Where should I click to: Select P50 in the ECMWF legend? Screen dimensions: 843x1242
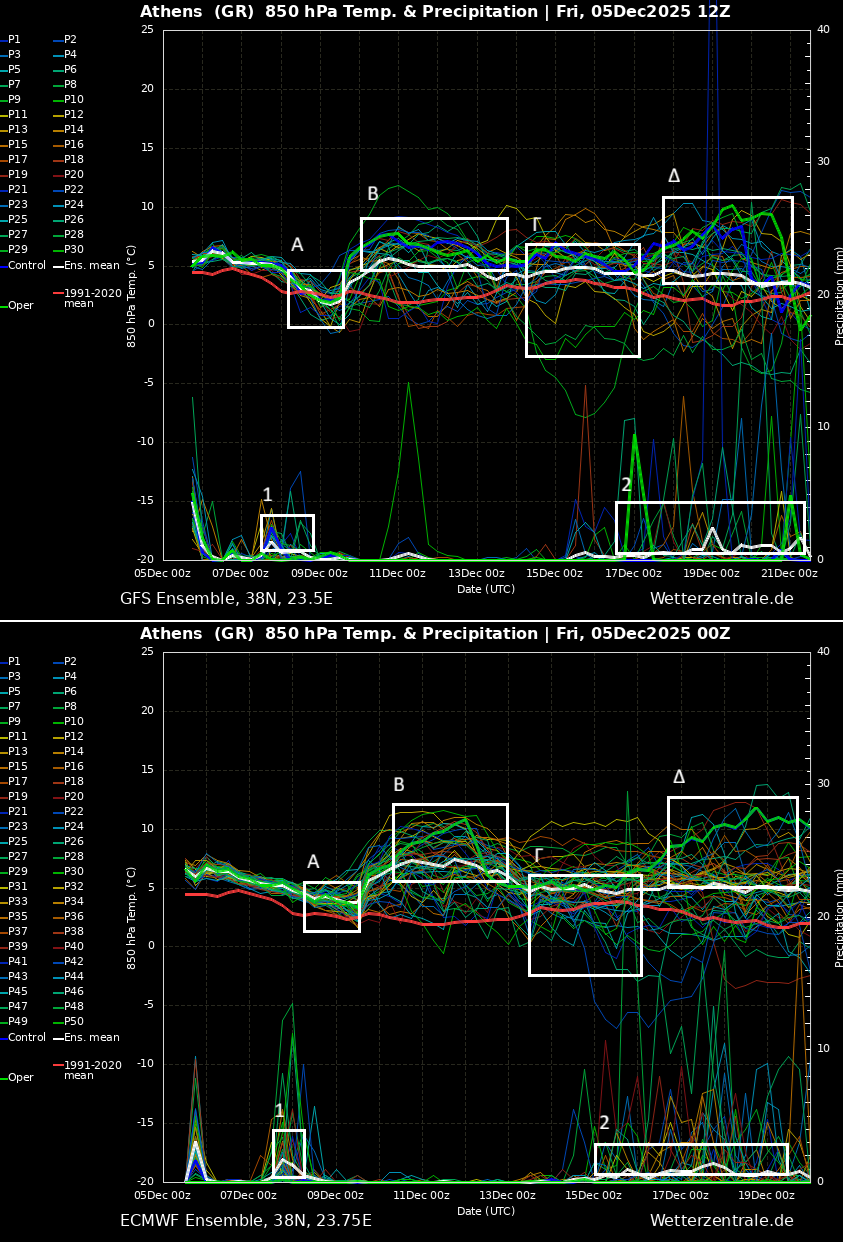click(74, 1022)
